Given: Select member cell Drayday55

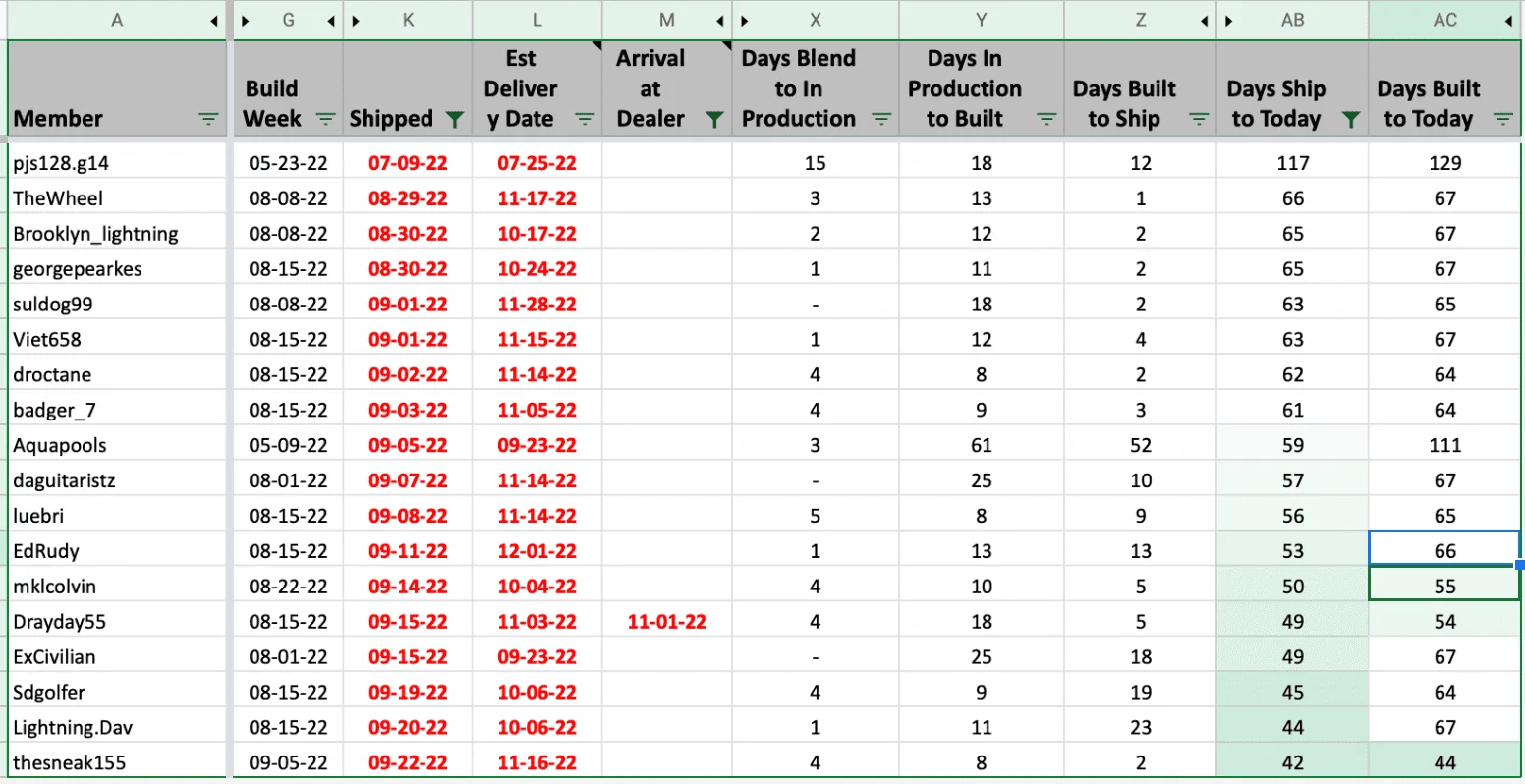Looking at the screenshot, I should pyautogui.click(x=117, y=623).
